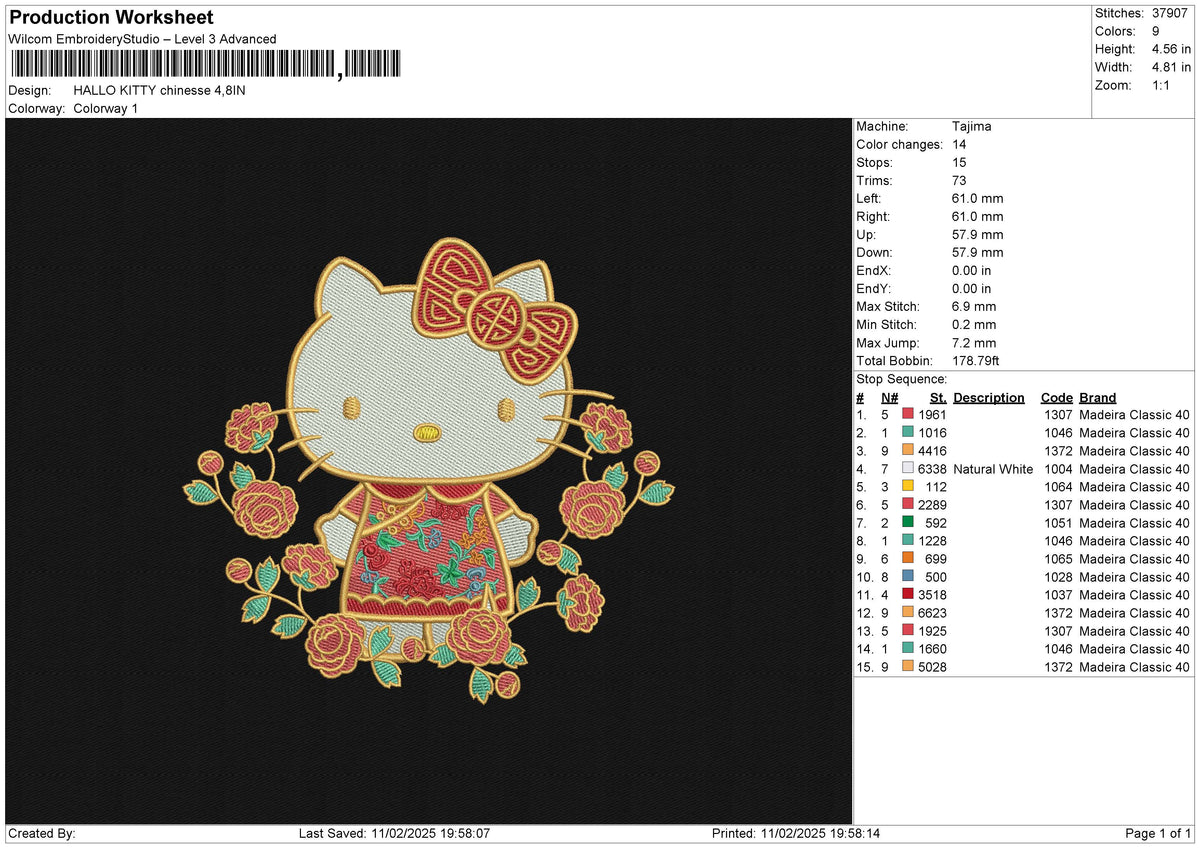Click the teal swatch in stop 14
Image resolution: width=1200 pixels, height=848 pixels.
tap(908, 649)
